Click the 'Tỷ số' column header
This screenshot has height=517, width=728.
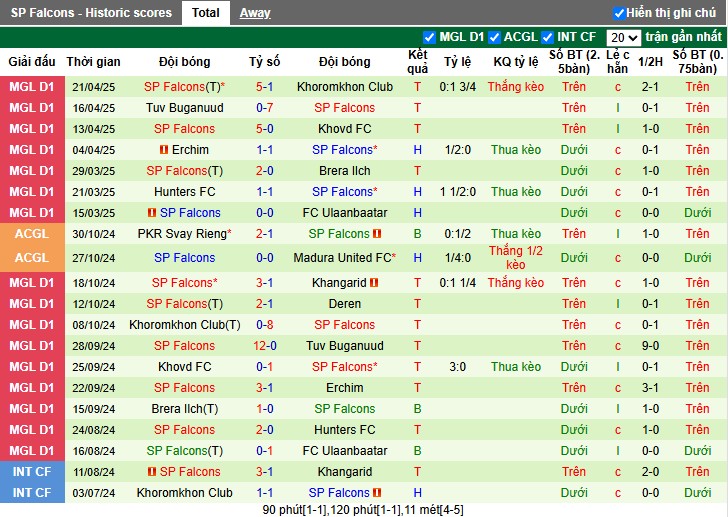(x=265, y=62)
